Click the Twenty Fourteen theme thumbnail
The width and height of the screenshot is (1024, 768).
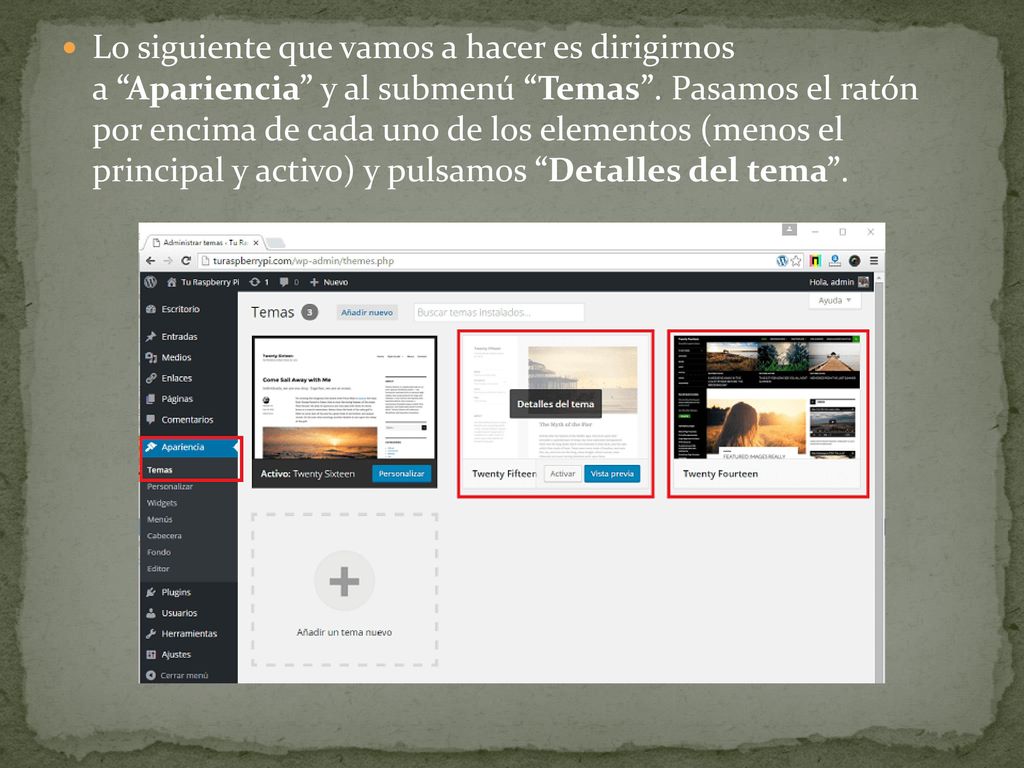[x=768, y=397]
